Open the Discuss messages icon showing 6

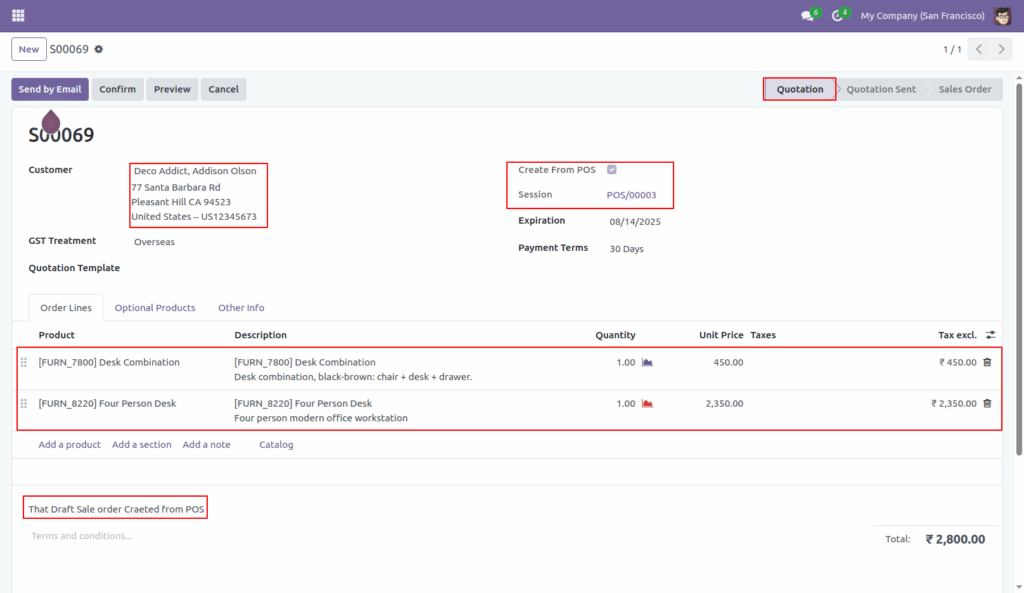pos(807,15)
